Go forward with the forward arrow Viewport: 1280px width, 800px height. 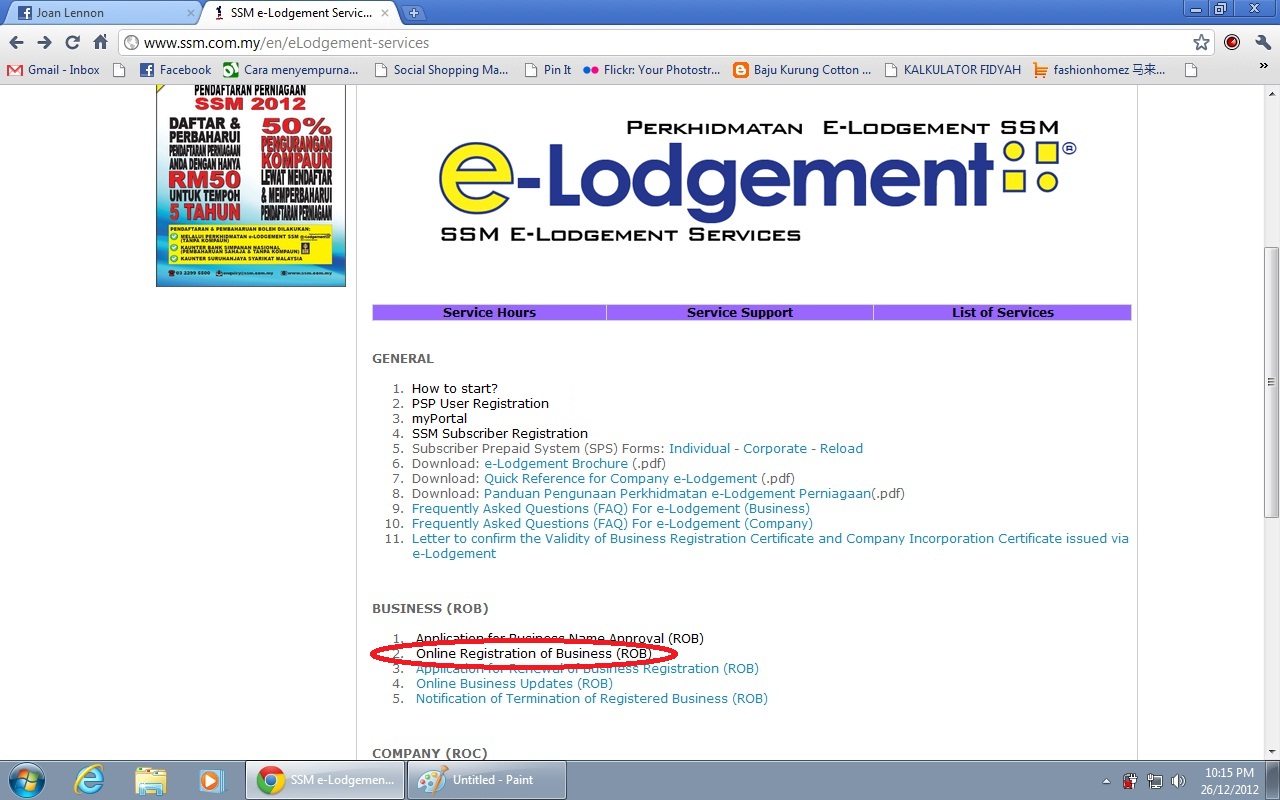(44, 43)
